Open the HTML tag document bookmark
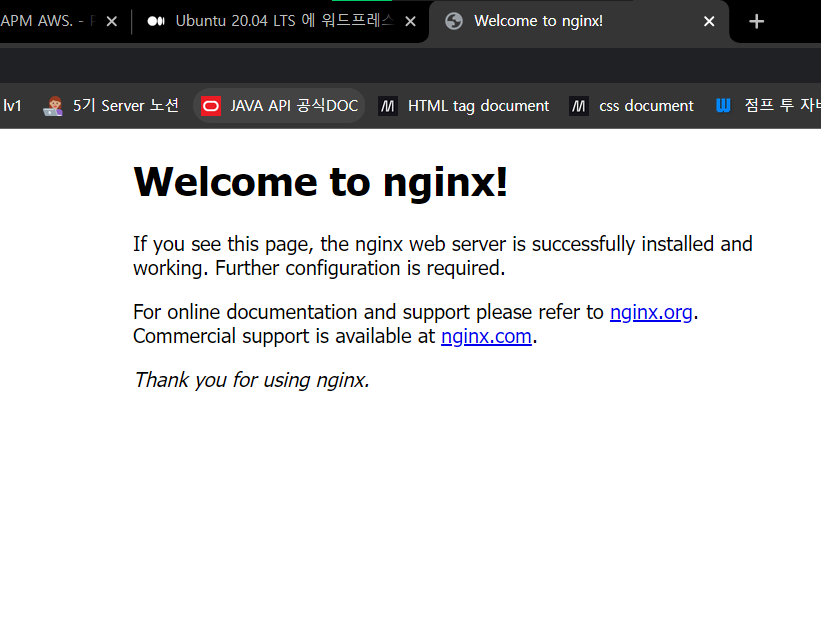The width and height of the screenshot is (821, 642). (463, 106)
